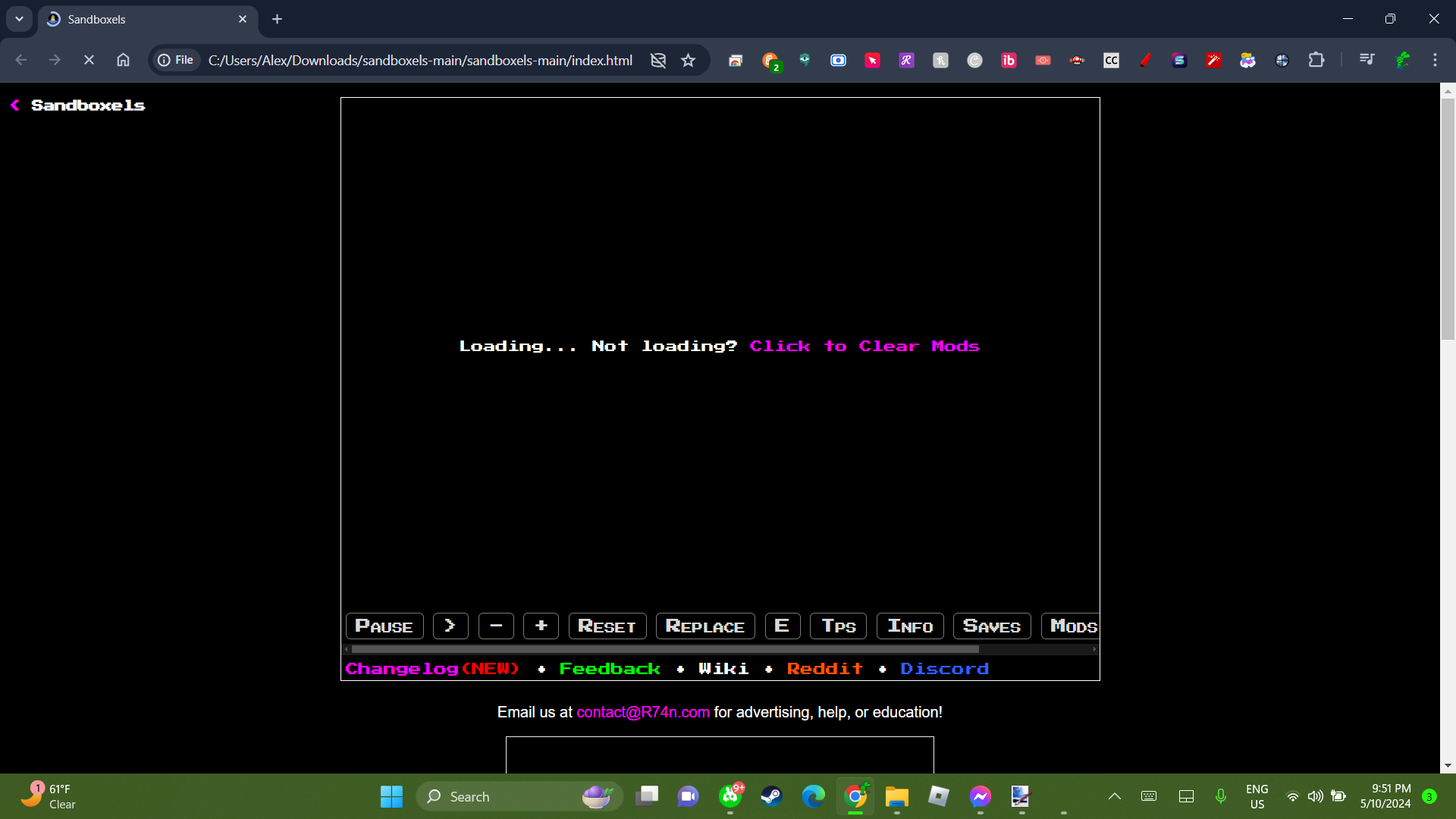1456x819 pixels.
Task: Click the Reset canvas button
Action: point(607,626)
